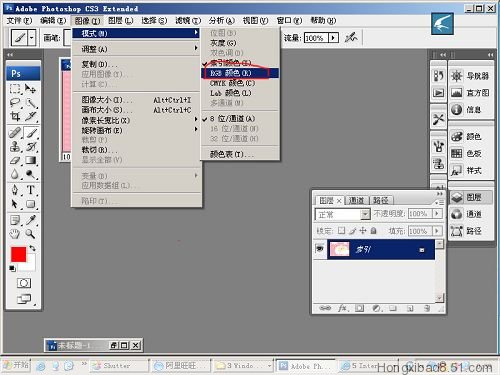Pick red foreground color swatch
Screen dimensions: 500x375
(18, 254)
